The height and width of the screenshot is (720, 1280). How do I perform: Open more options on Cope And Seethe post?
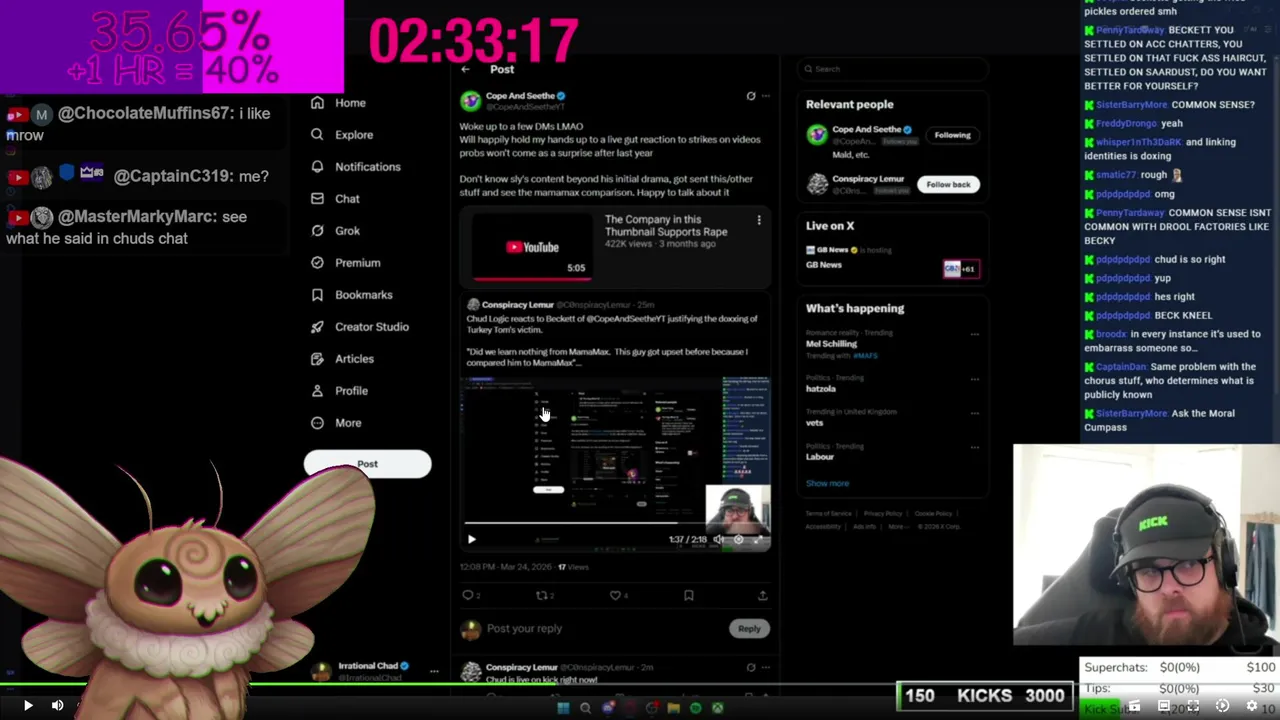[766, 96]
